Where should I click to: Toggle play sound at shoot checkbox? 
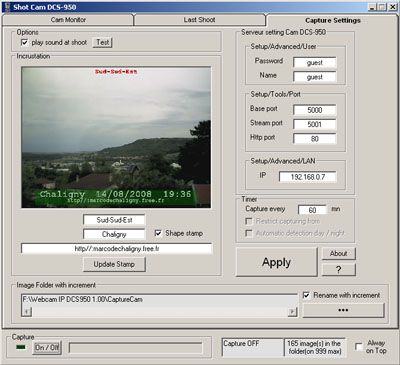(x=25, y=42)
